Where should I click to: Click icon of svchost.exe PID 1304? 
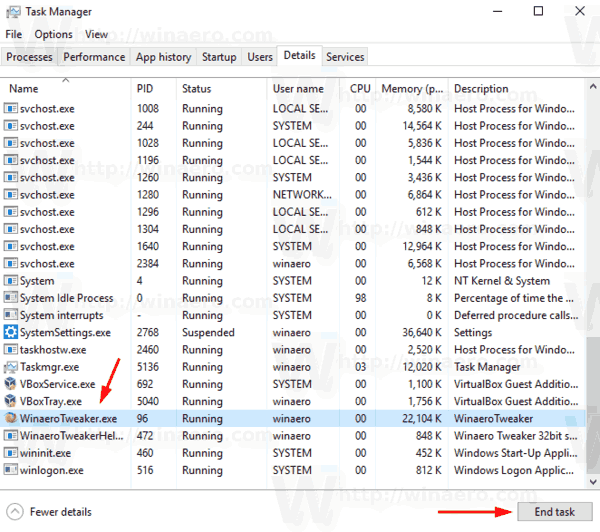click(10, 229)
